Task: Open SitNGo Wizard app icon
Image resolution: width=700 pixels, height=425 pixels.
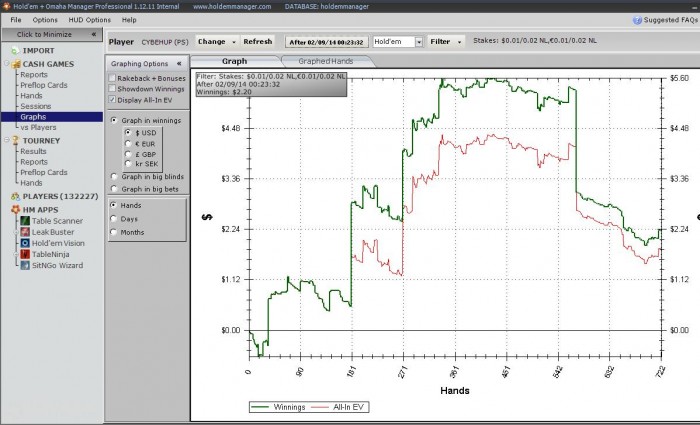Action: pyautogui.click(x=25, y=266)
